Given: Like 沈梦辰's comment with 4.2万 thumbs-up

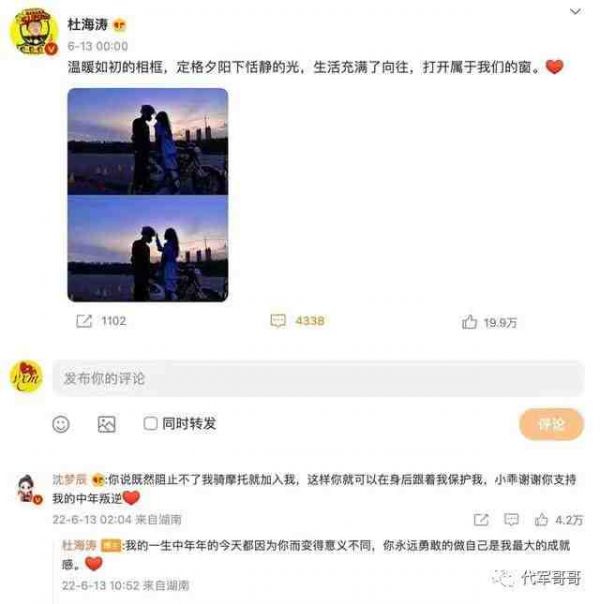Looking at the screenshot, I should 541,520.
